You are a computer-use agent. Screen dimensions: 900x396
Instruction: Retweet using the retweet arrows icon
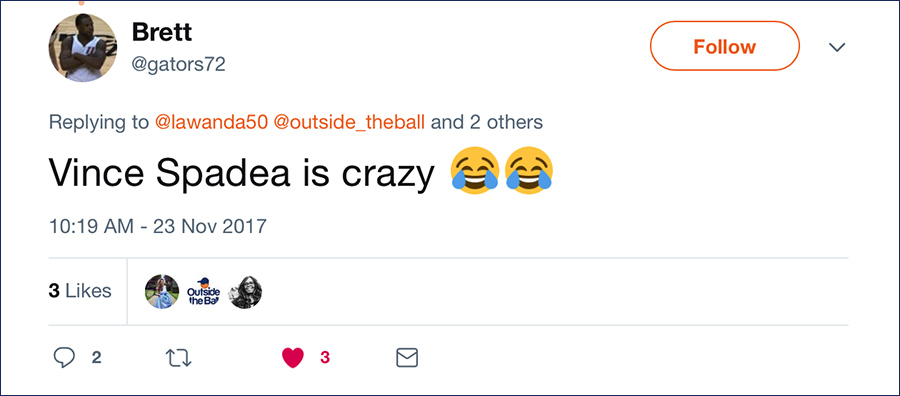pyautogui.click(x=179, y=358)
